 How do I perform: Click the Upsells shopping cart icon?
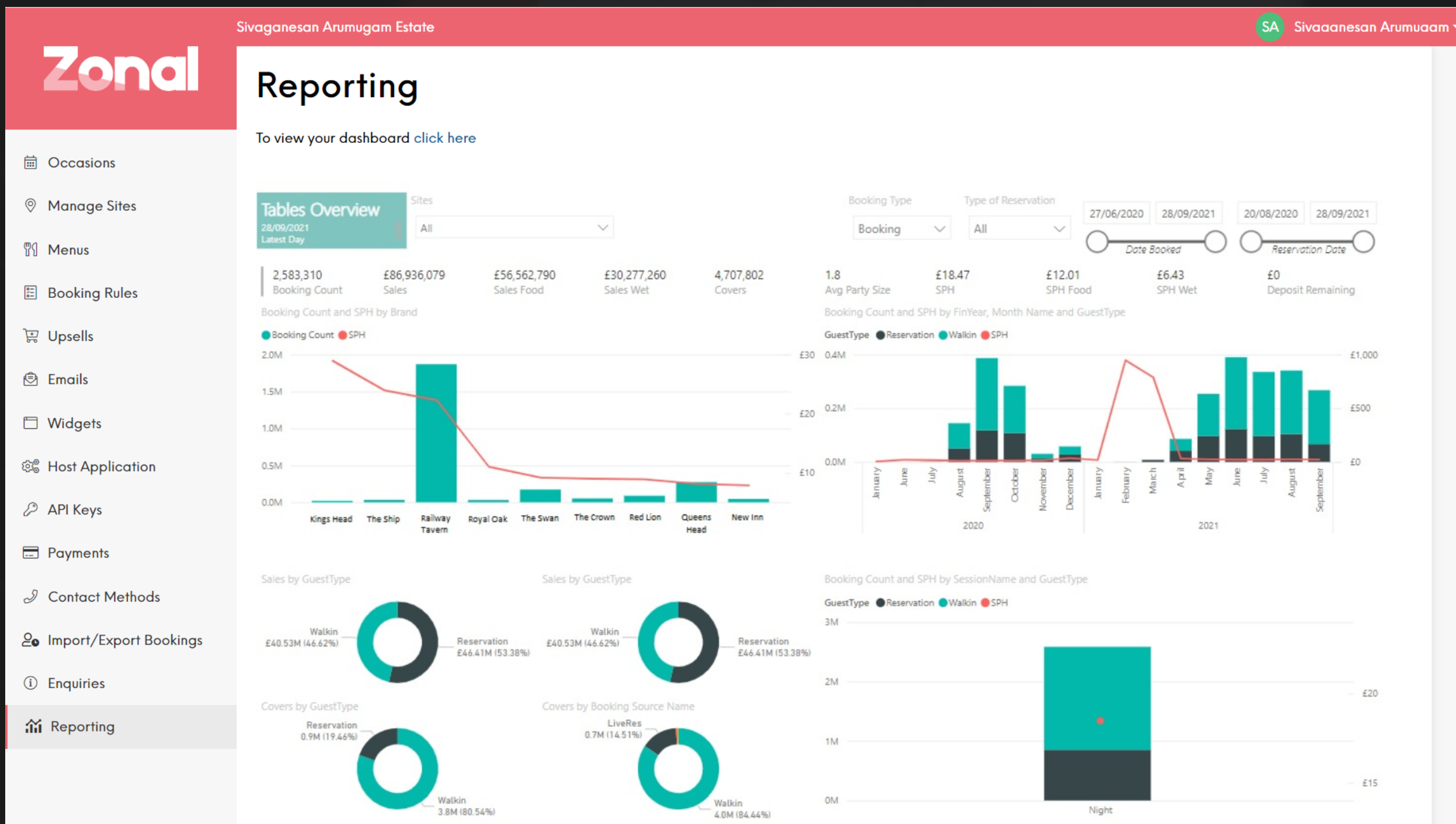click(x=30, y=336)
